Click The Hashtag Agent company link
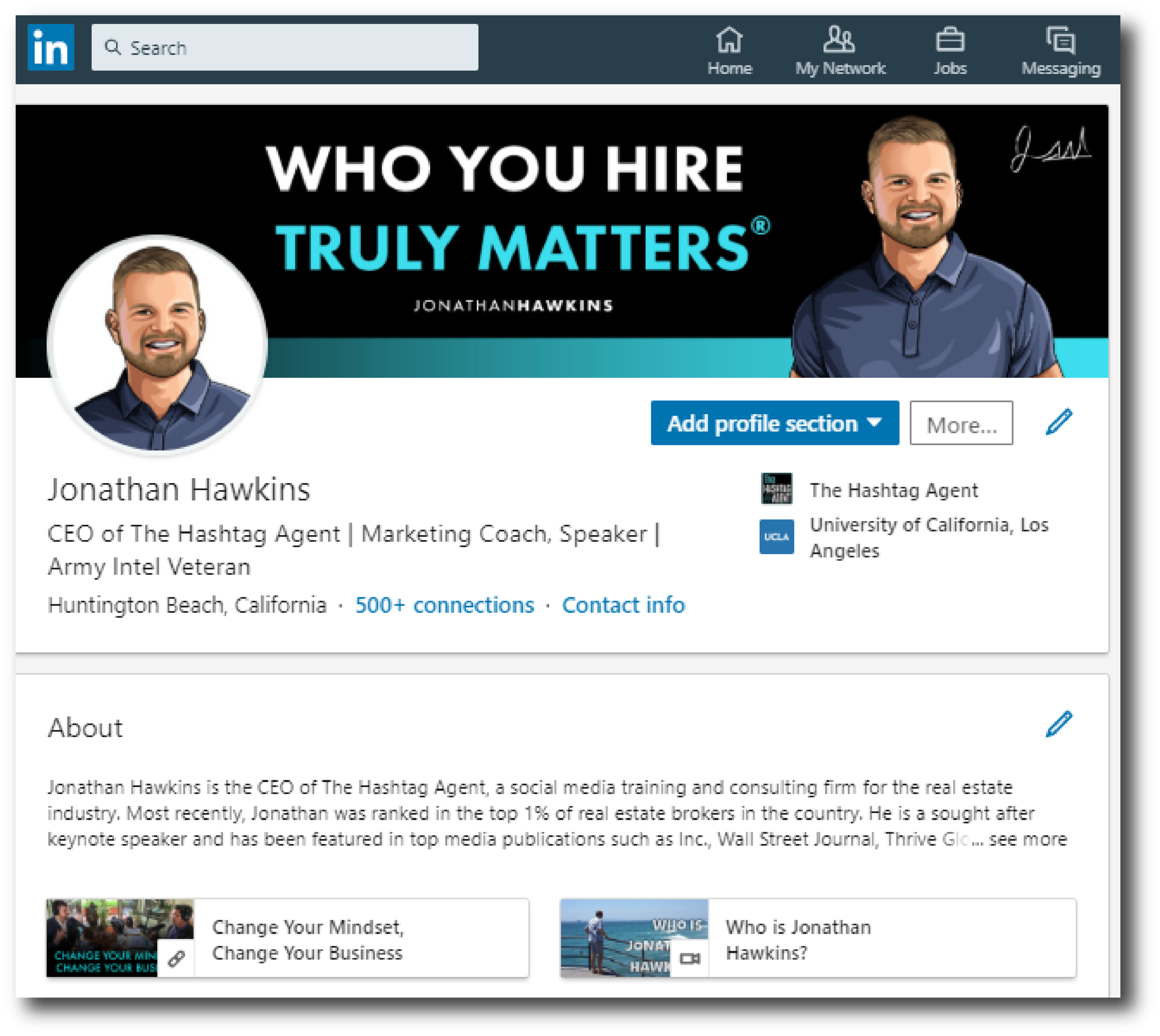Image resolution: width=1160 pixels, height=1036 pixels. [893, 490]
